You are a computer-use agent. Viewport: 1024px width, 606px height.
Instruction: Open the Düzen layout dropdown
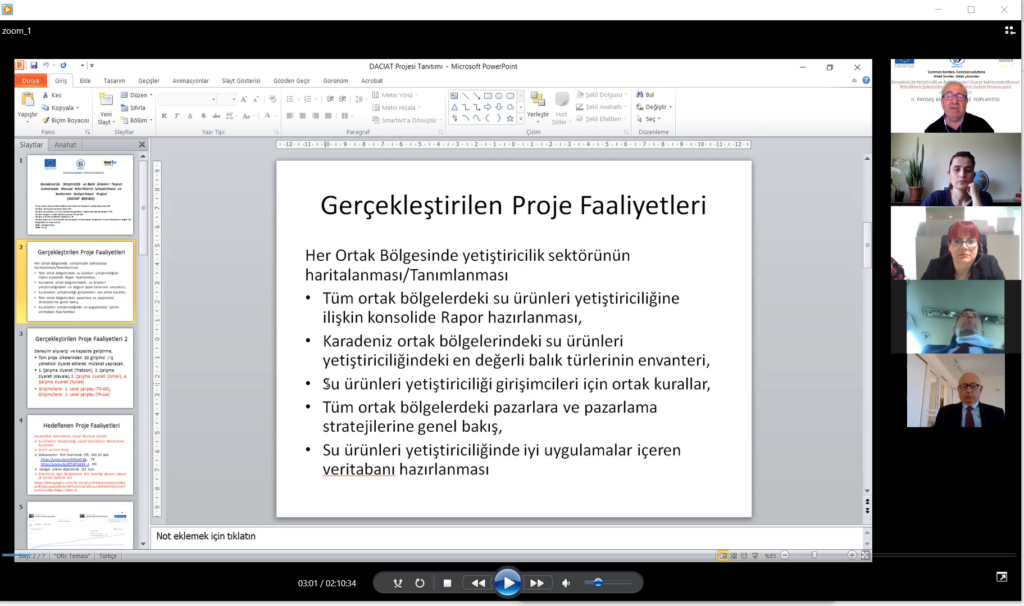[138, 95]
